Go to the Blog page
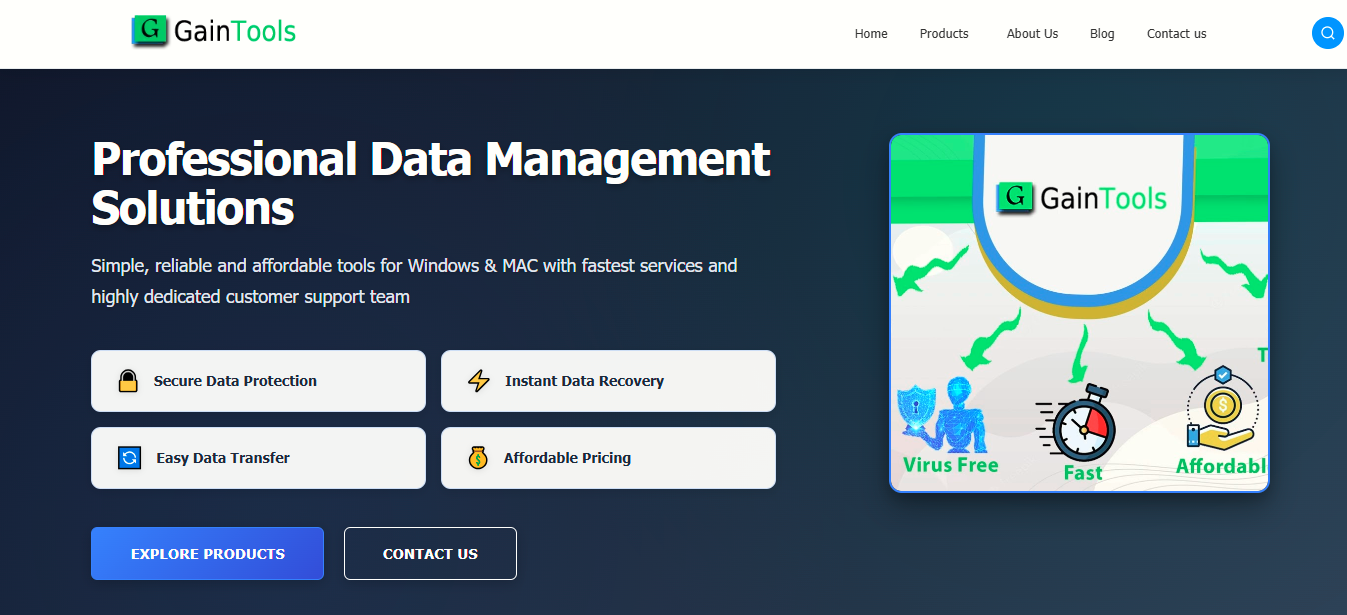Viewport: 1347px width, 615px height. (1102, 34)
